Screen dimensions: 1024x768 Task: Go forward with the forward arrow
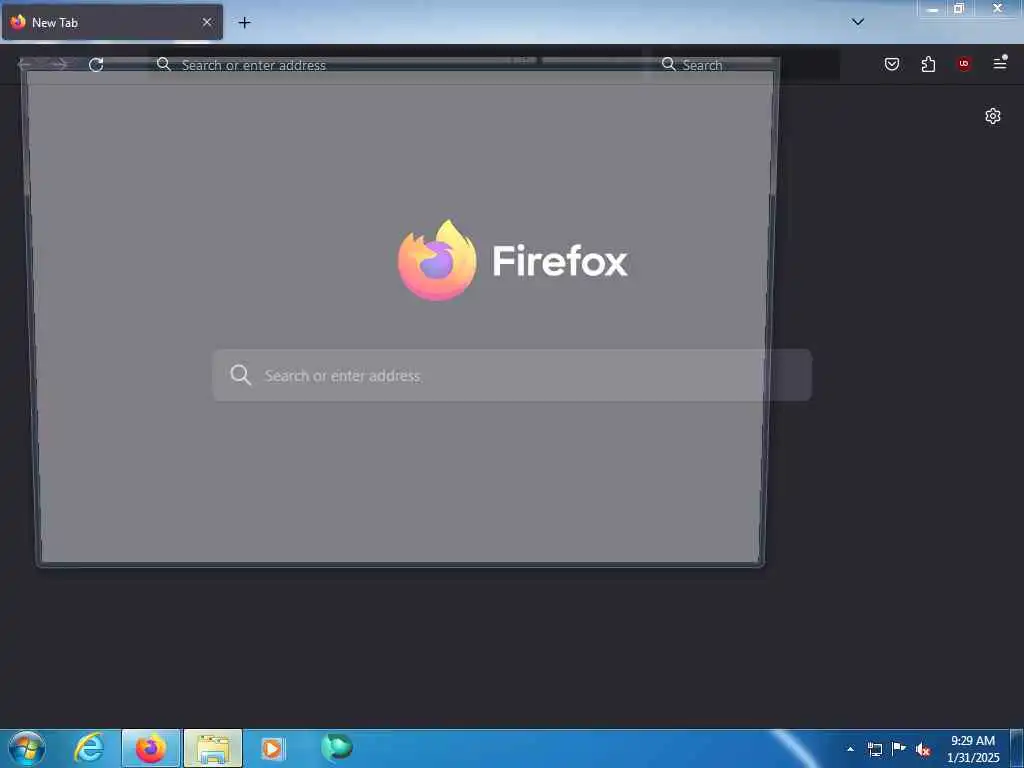59,64
